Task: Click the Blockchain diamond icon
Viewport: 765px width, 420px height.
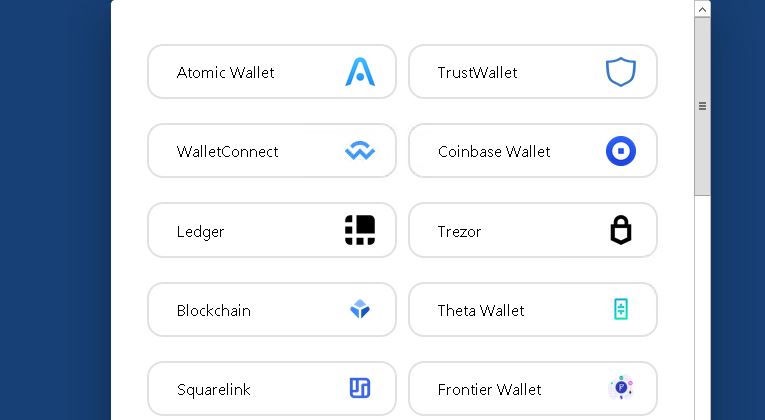Action: point(360,309)
